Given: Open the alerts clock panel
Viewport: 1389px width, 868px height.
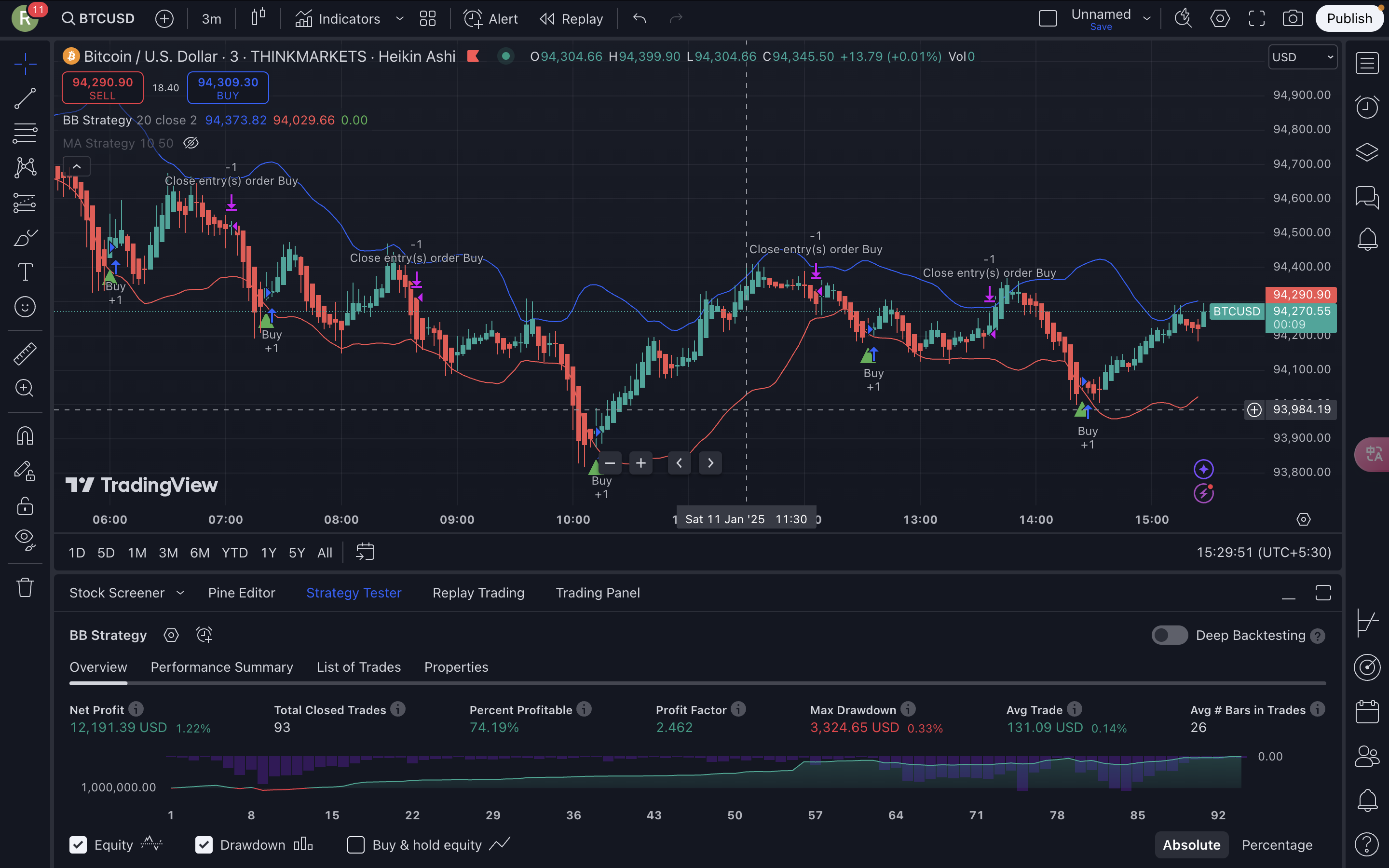Looking at the screenshot, I should click(x=1367, y=107).
